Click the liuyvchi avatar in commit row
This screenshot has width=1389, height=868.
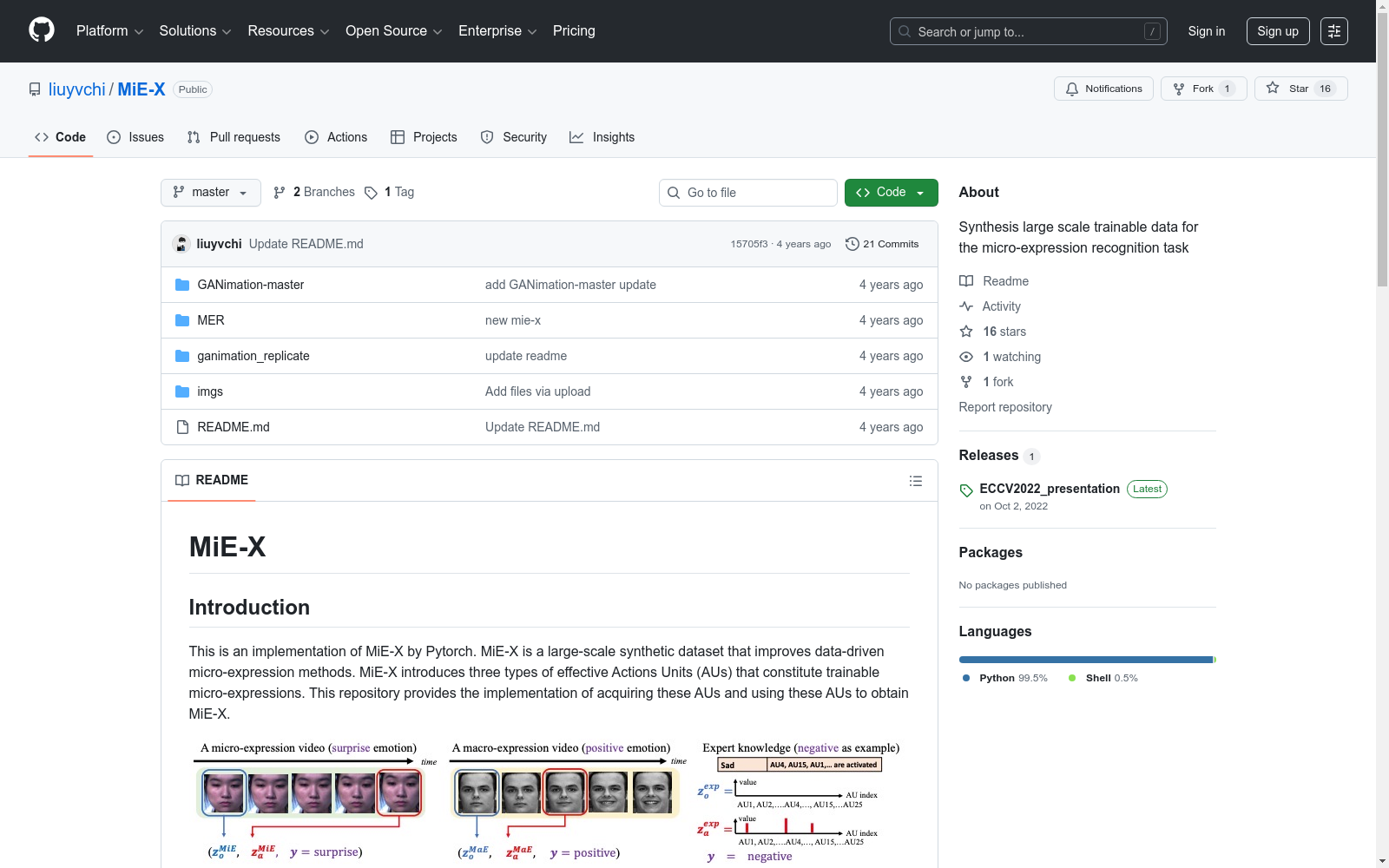tap(181, 244)
